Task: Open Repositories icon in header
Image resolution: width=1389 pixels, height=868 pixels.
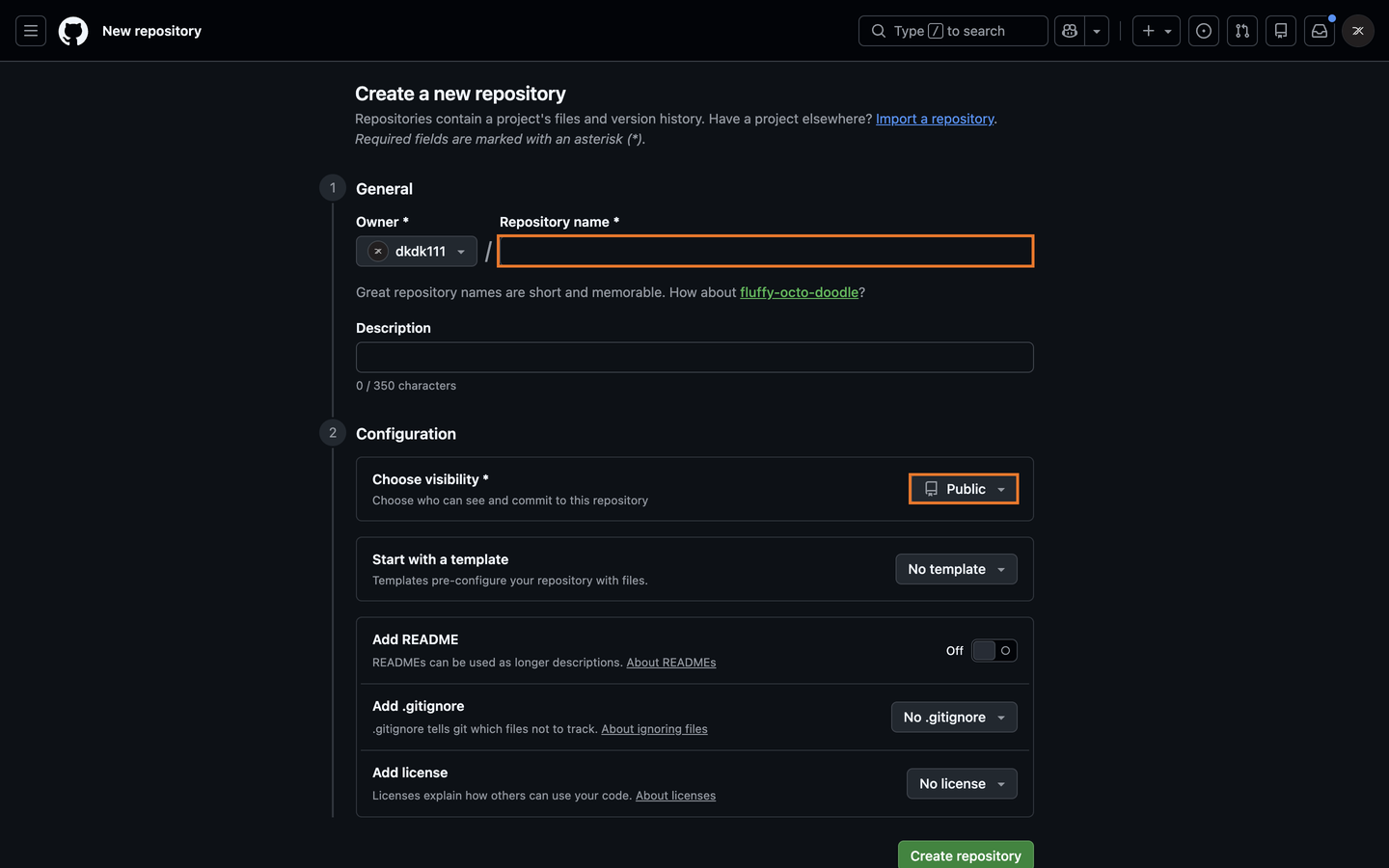Action: (x=1281, y=31)
